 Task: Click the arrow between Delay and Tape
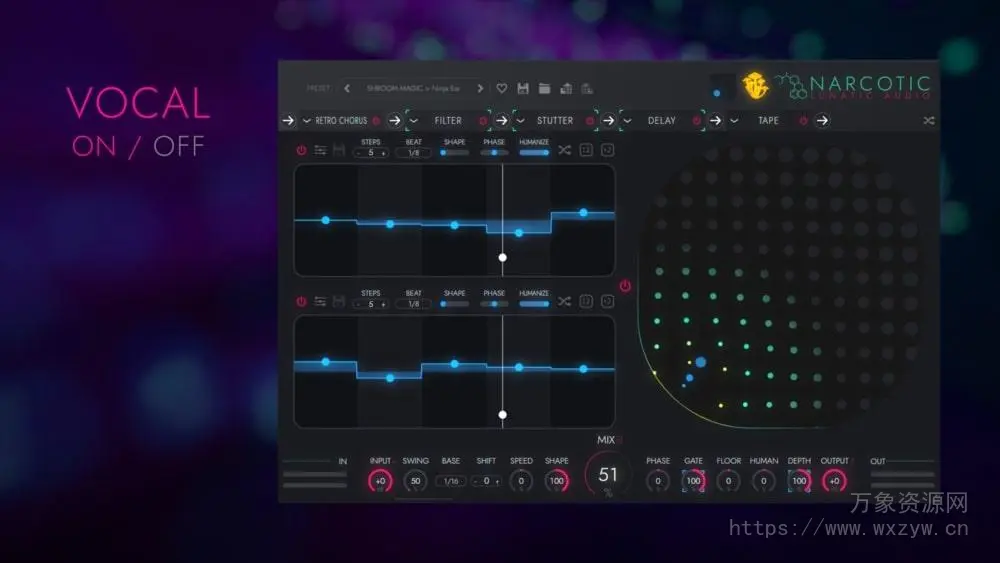[716, 121]
